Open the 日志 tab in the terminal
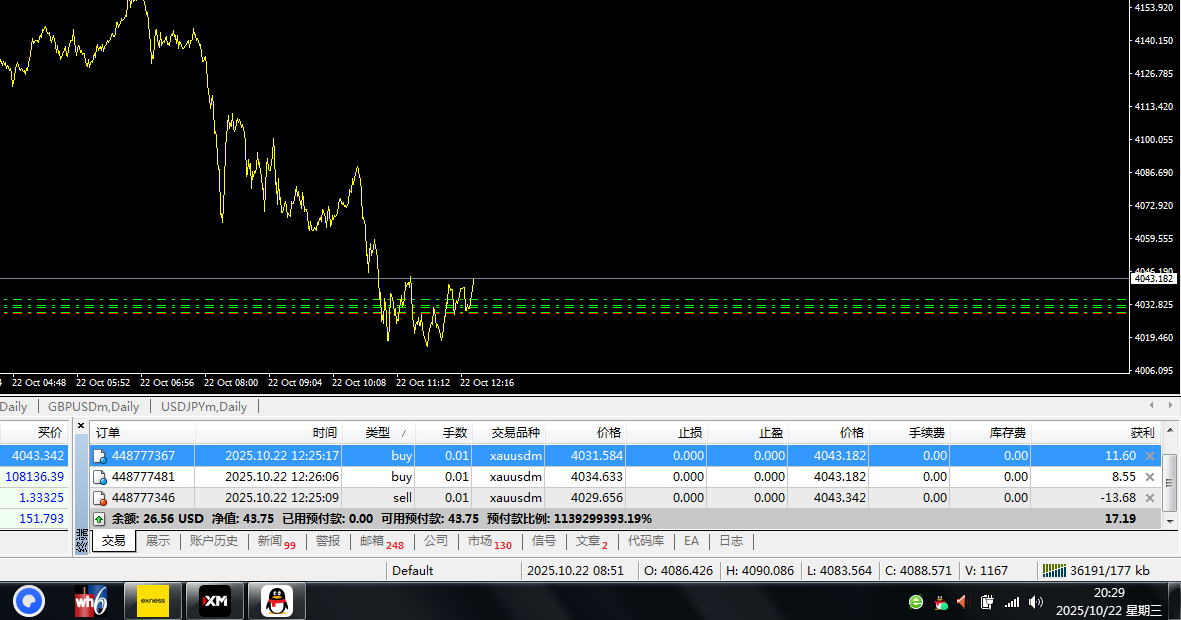 (731, 541)
